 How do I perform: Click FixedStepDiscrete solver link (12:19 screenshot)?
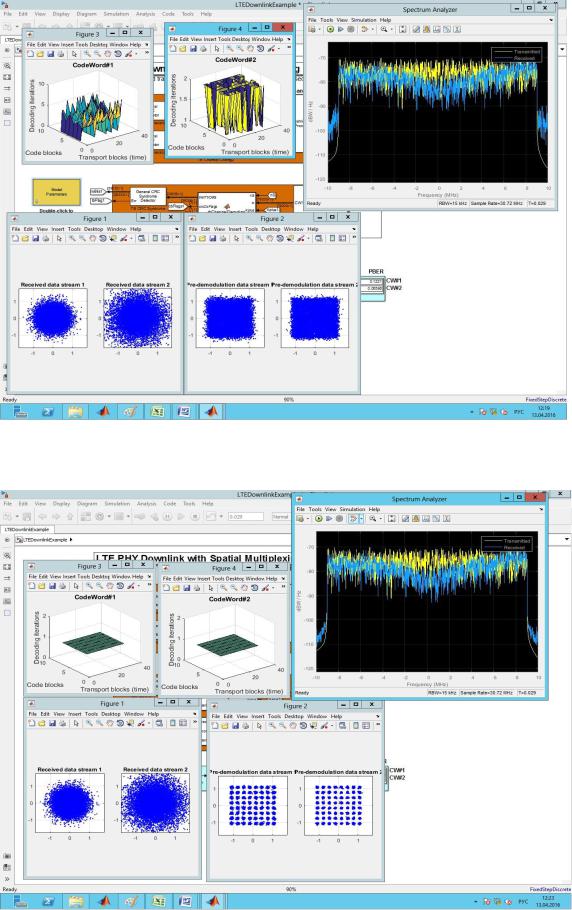pyautogui.click(x=545, y=400)
